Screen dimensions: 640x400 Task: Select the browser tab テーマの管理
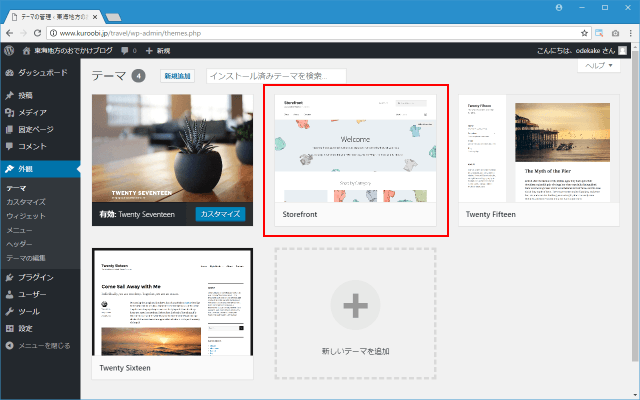point(53,17)
